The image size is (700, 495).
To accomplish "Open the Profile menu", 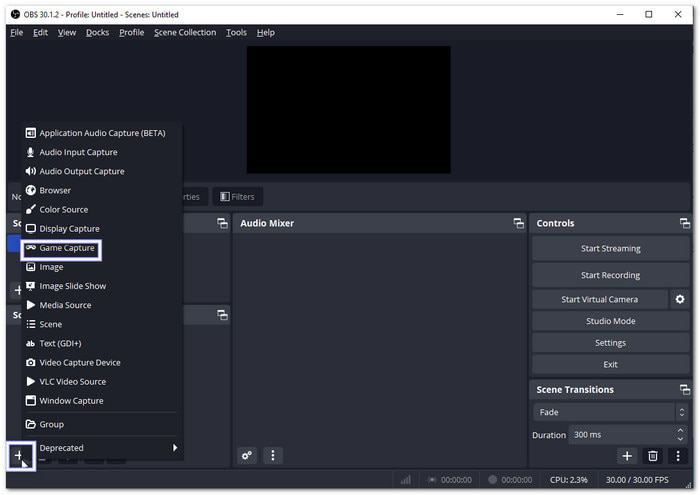I will (132, 33).
